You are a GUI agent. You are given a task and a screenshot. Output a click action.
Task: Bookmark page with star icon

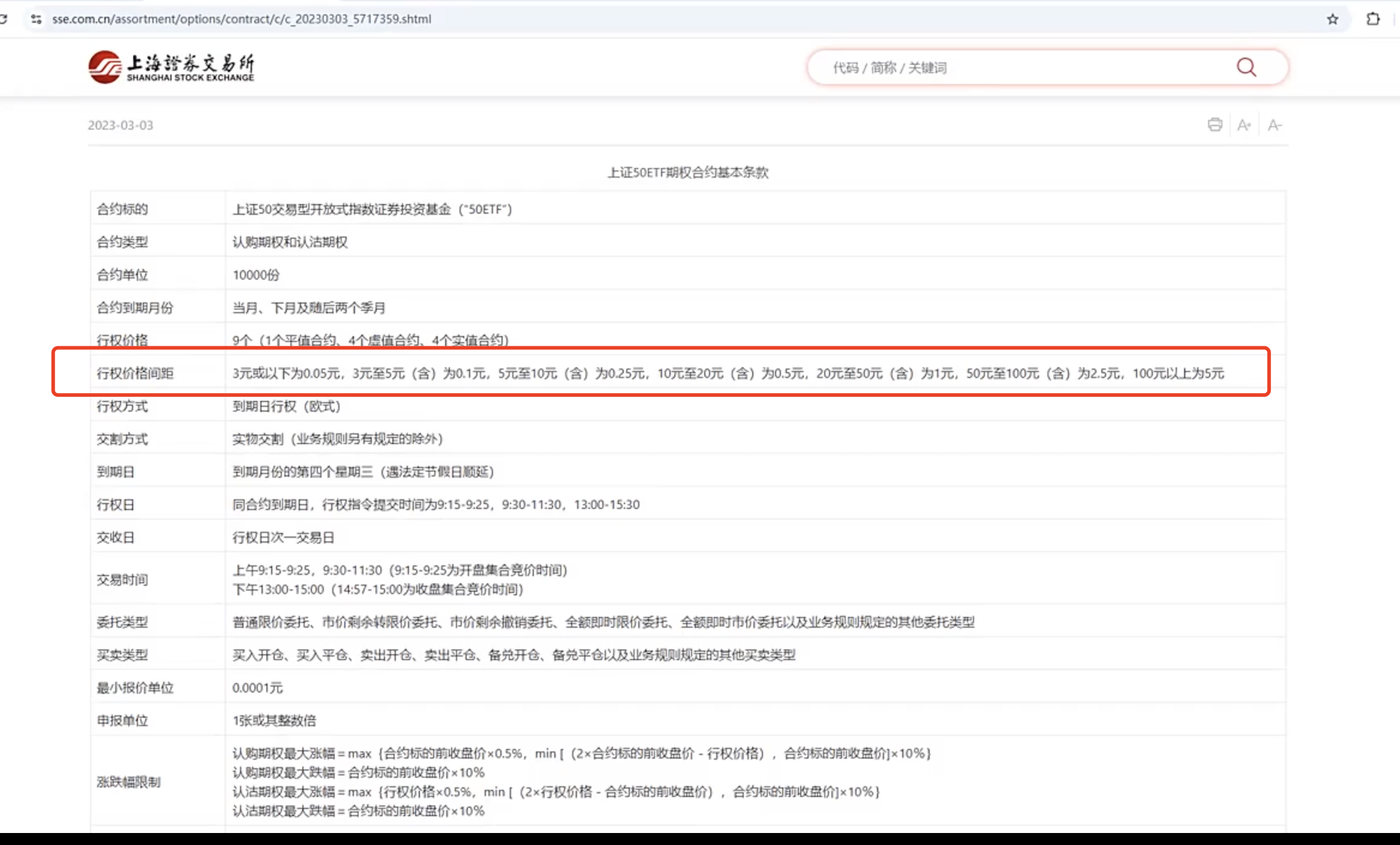[x=1332, y=19]
